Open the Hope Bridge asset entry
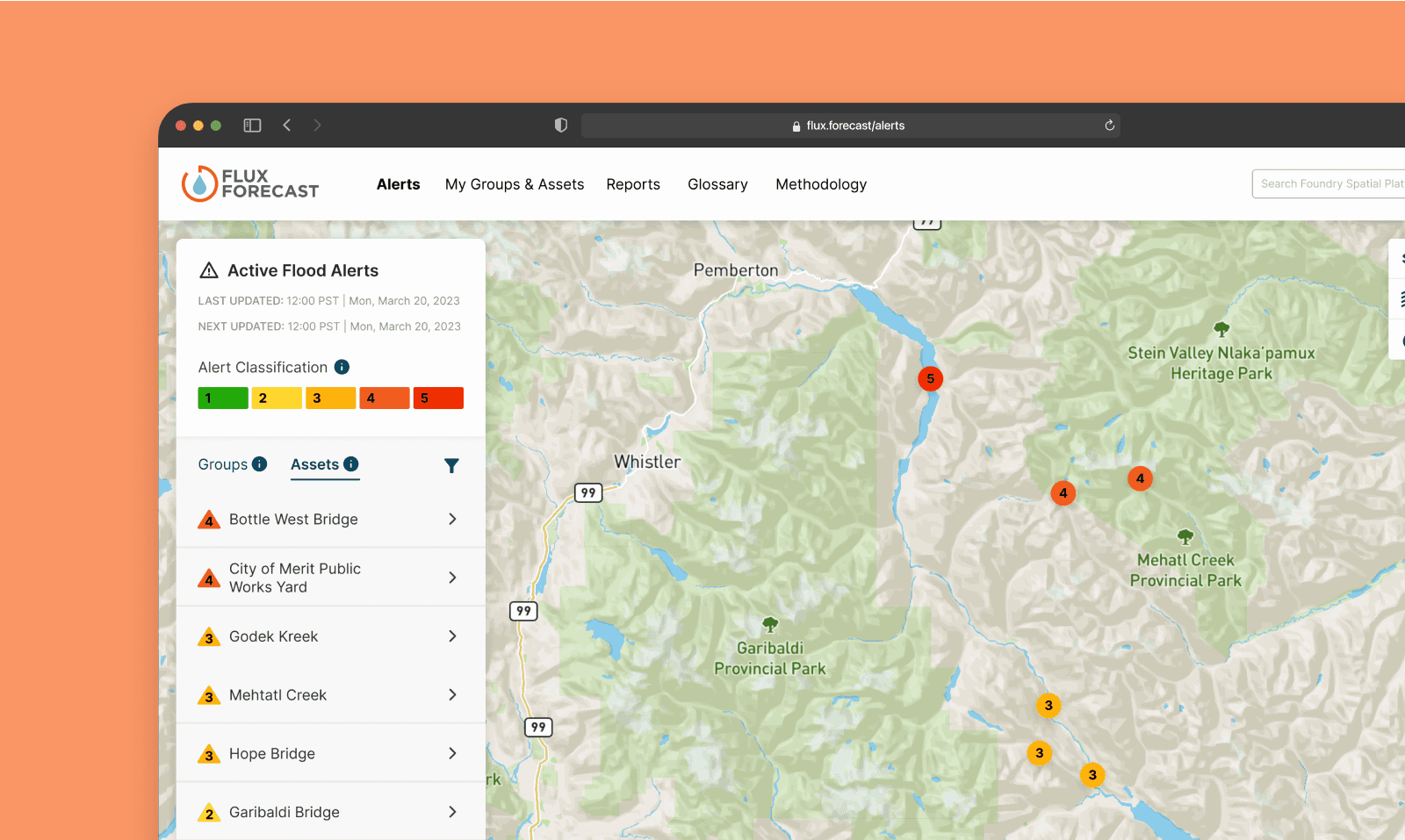The width and height of the screenshot is (1405, 840). [x=331, y=753]
